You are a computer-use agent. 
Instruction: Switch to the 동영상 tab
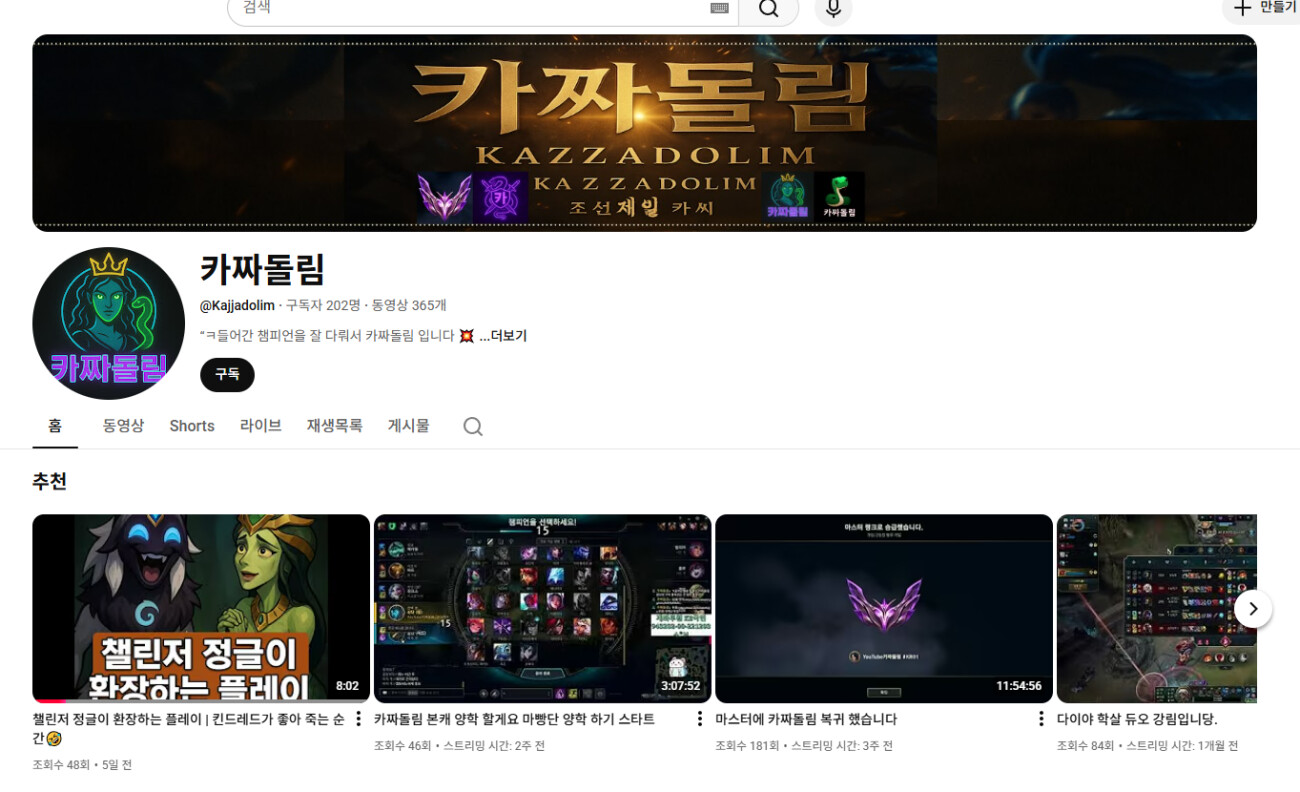(x=123, y=426)
